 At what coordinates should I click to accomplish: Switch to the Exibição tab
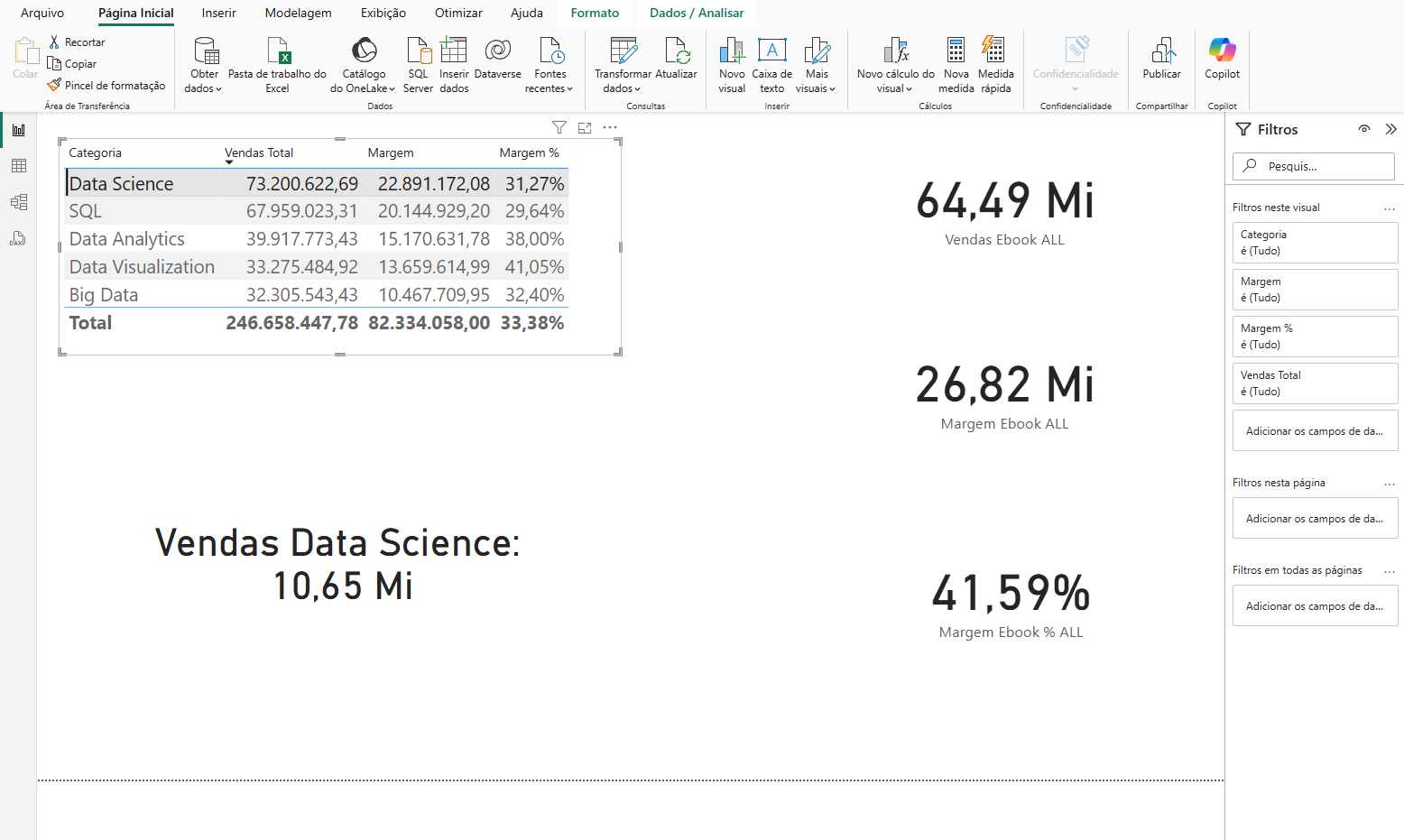point(383,13)
